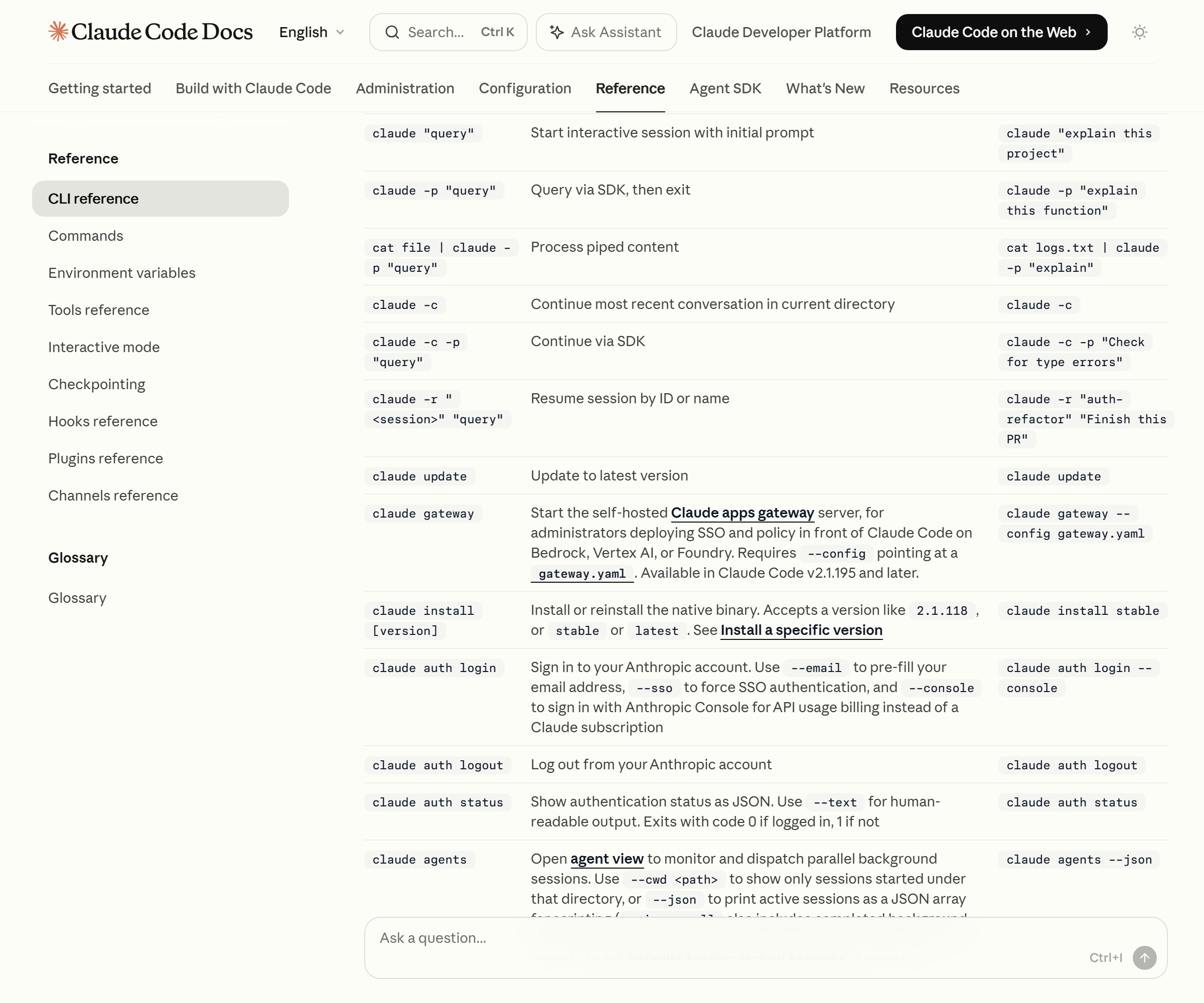
Task: Open the Search docs field
Action: tap(448, 32)
